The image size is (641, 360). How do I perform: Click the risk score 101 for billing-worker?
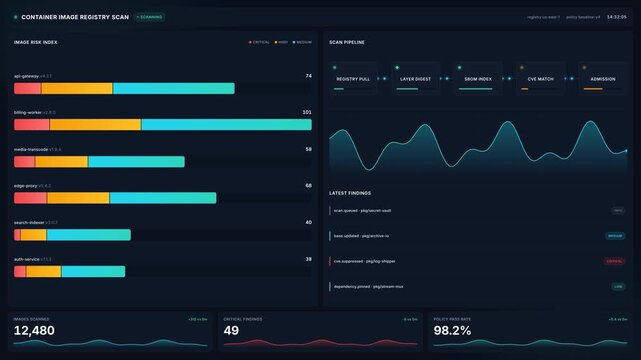307,112
